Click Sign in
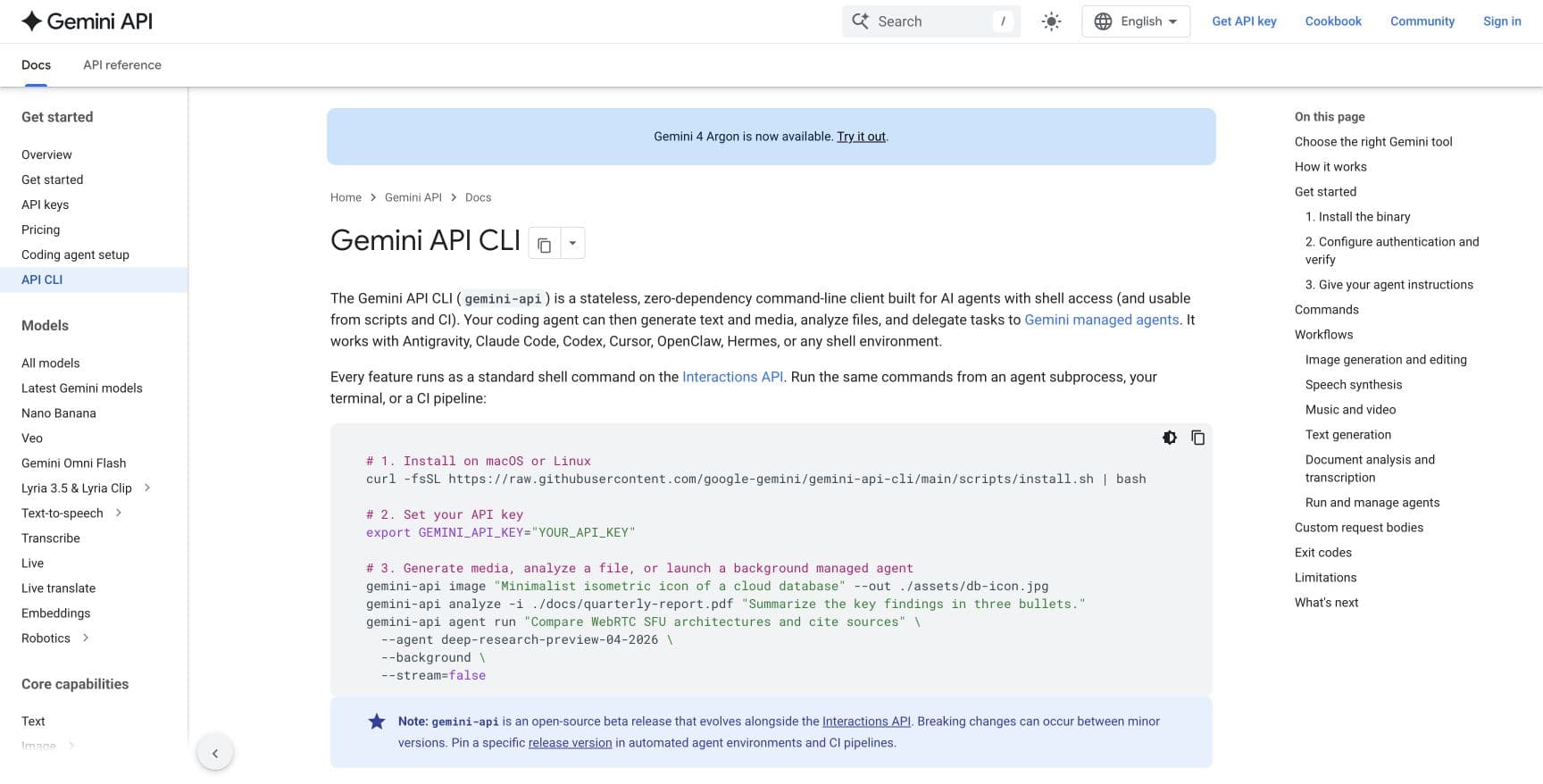This screenshot has height=784, width=1543. (x=1502, y=21)
